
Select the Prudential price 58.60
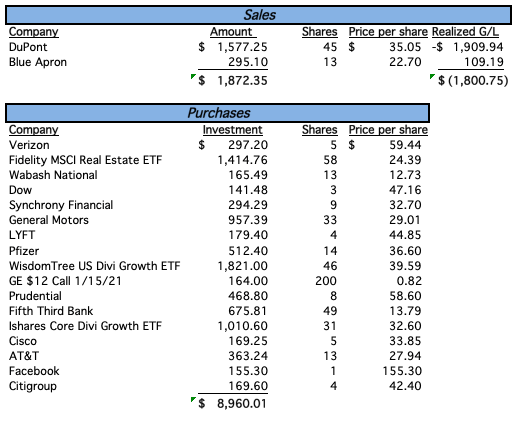405,296
